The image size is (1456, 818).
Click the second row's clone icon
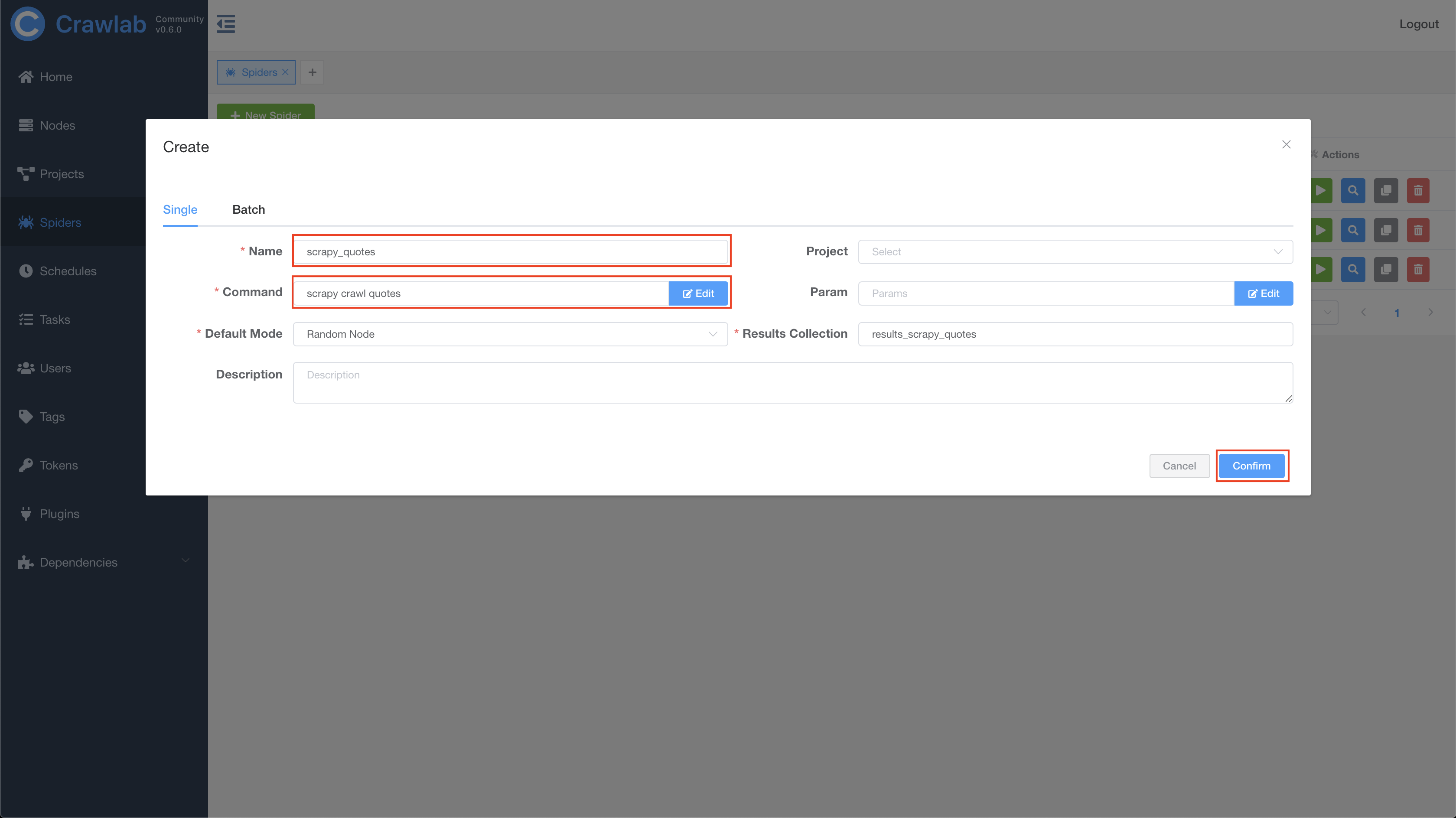(1386, 231)
